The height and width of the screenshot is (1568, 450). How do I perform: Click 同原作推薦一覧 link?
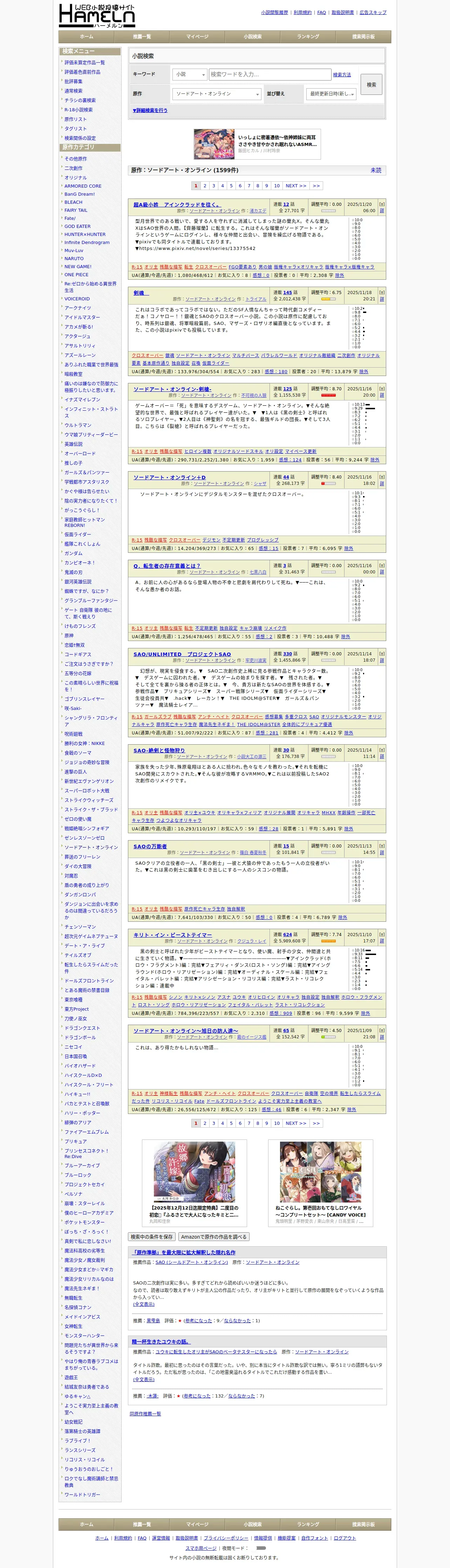[x=145, y=1413]
